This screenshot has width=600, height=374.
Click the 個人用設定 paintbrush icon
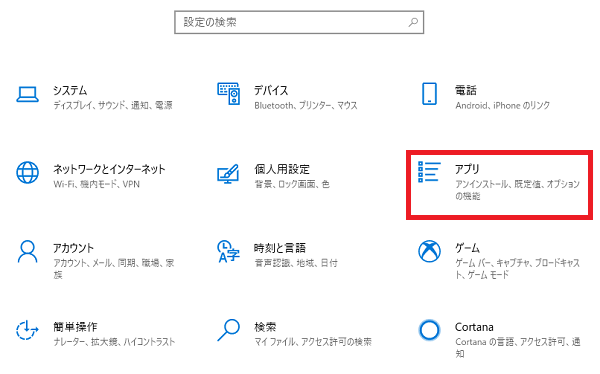pos(228,174)
